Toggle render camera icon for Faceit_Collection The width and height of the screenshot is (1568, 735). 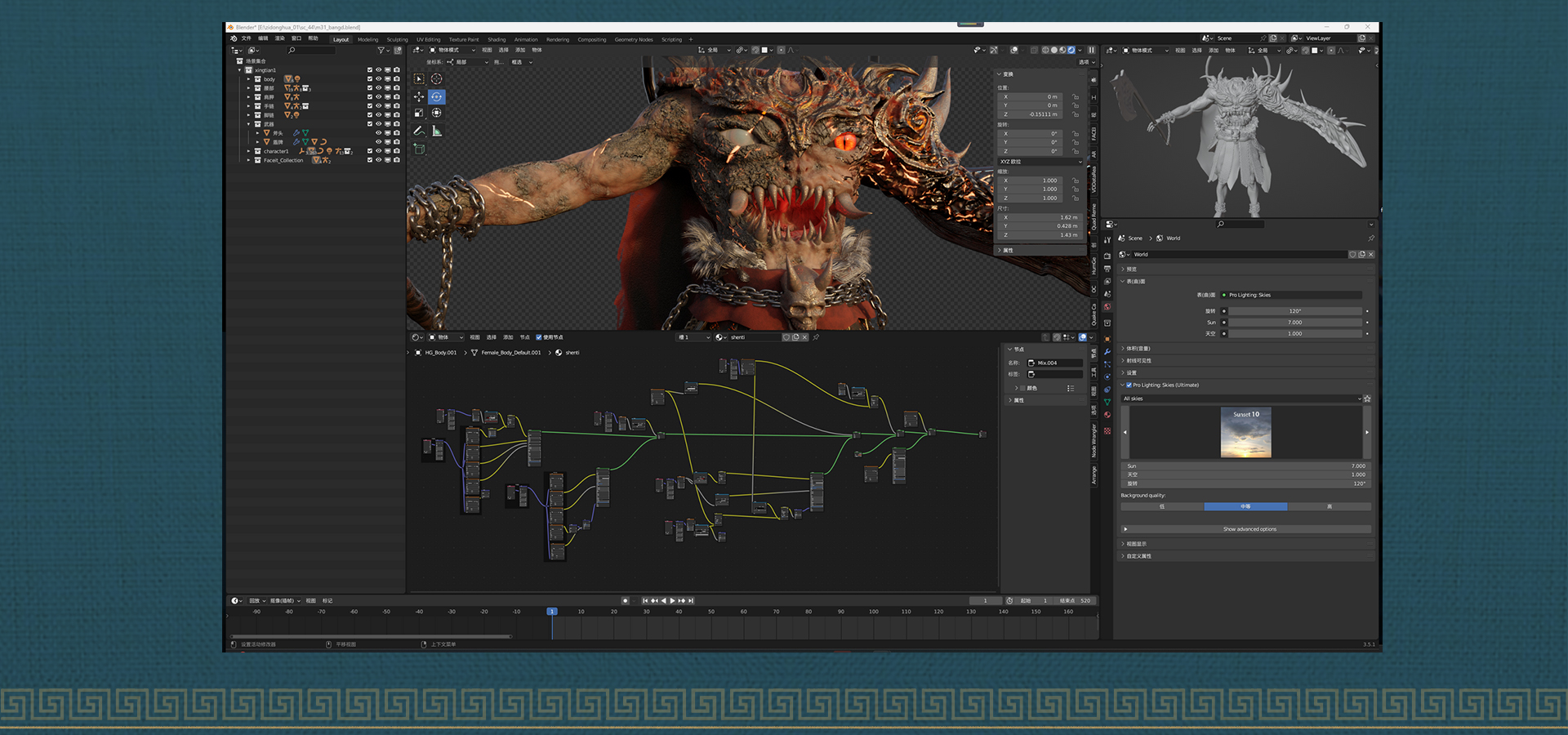click(397, 160)
